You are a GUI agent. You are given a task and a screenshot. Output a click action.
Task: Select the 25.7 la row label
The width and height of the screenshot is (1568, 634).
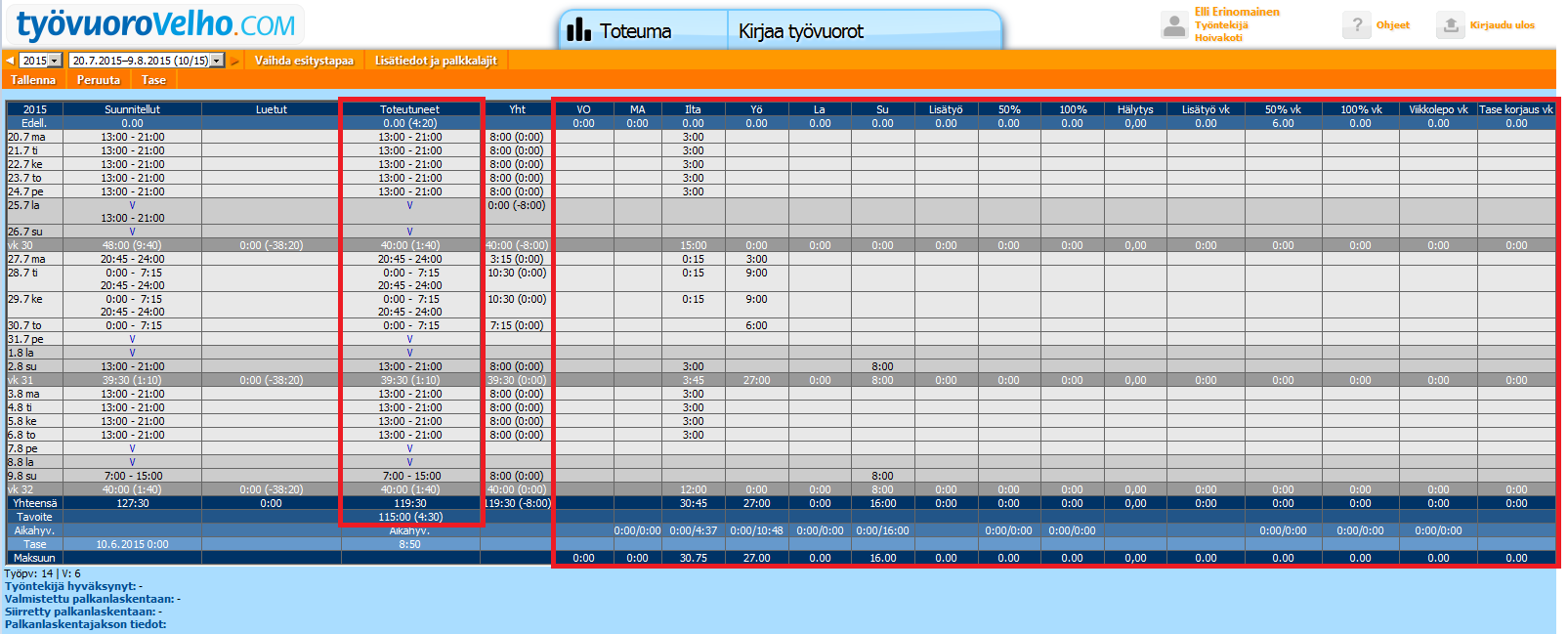[24, 205]
